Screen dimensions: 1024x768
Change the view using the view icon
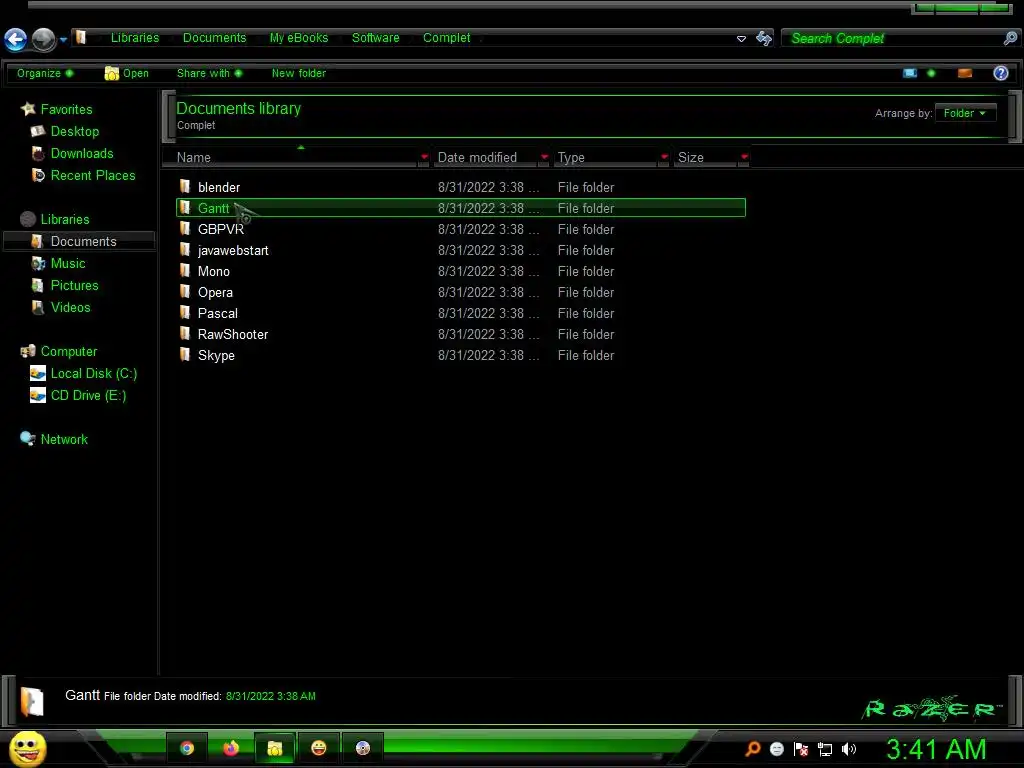[910, 73]
